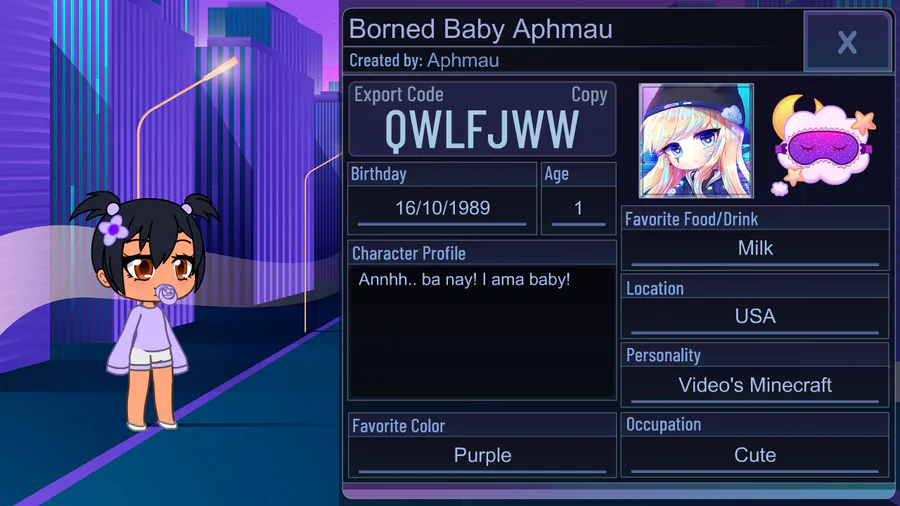
Task: Click the purple flower hair accessory
Action: click(x=113, y=229)
